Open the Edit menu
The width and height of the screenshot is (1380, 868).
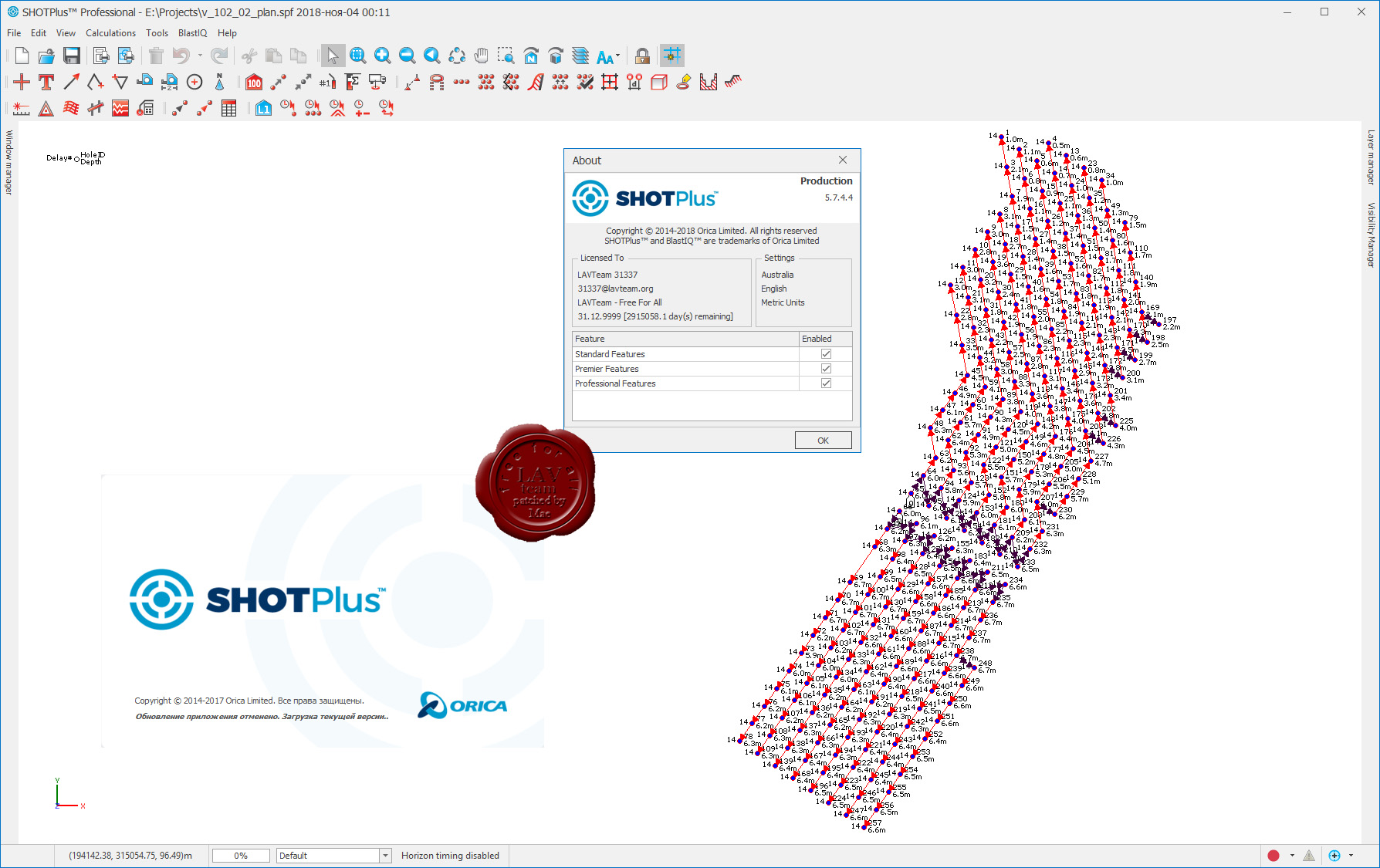39,33
